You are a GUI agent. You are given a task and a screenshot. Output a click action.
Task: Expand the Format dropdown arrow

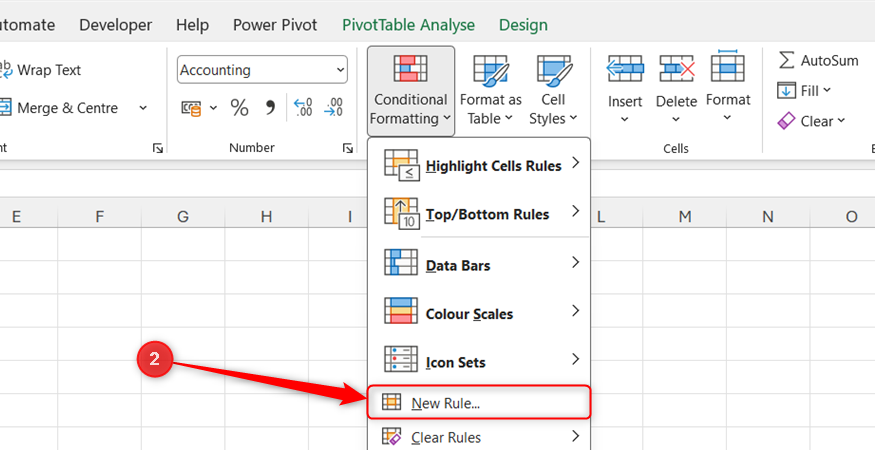727,118
